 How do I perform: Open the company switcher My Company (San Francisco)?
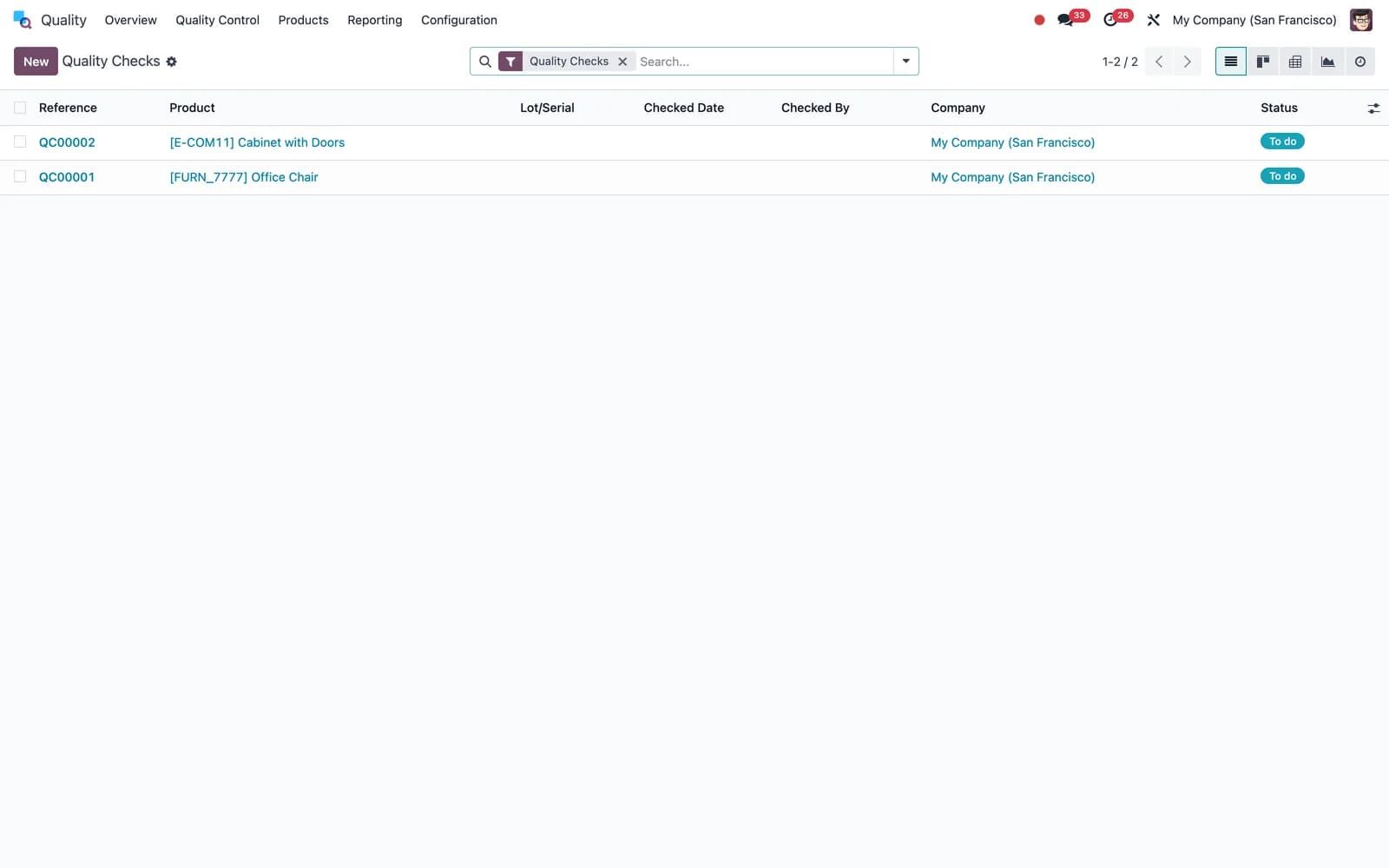(1254, 20)
